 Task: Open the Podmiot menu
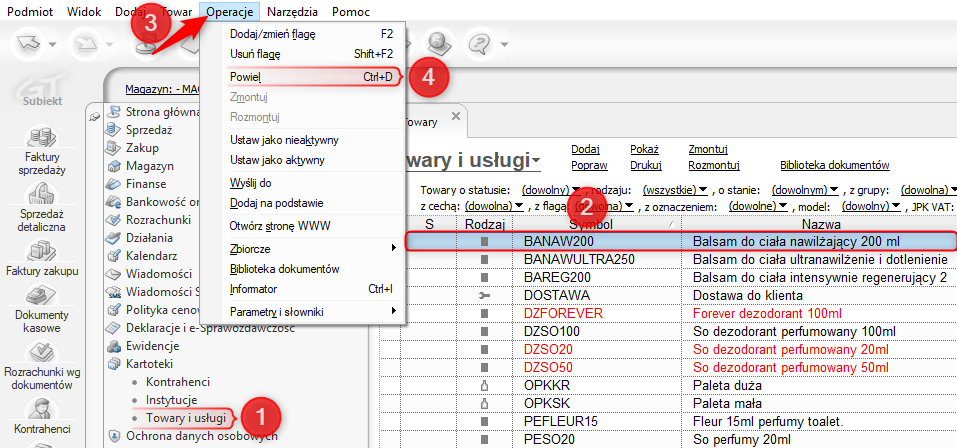click(x=29, y=12)
